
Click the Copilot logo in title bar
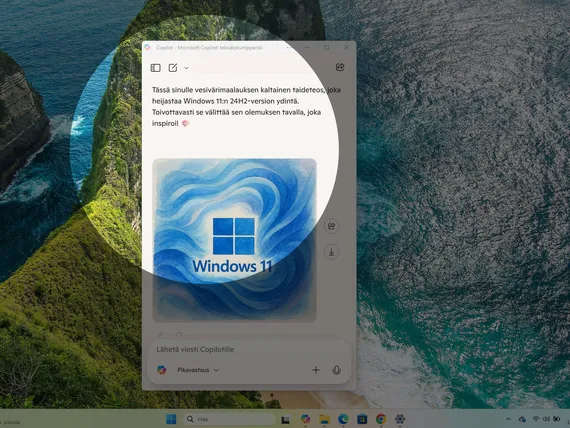(147, 47)
